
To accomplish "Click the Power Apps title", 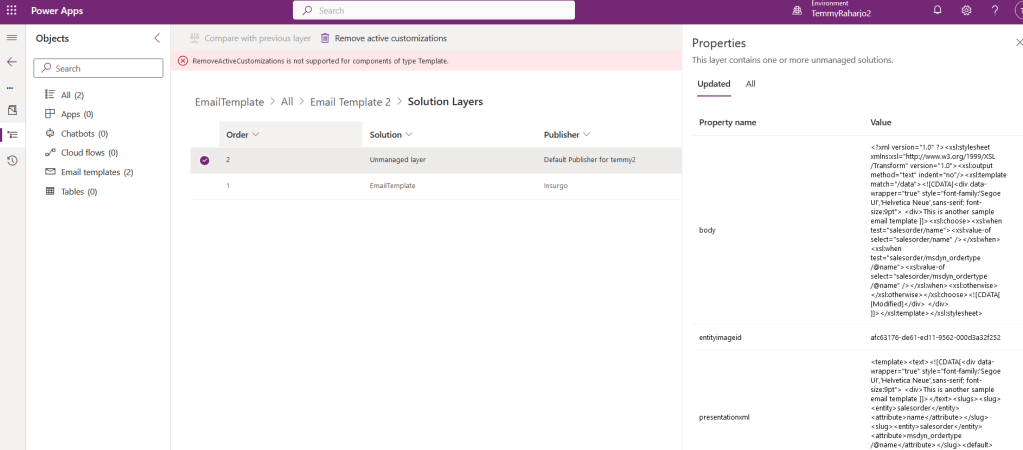I will coord(57,11).
